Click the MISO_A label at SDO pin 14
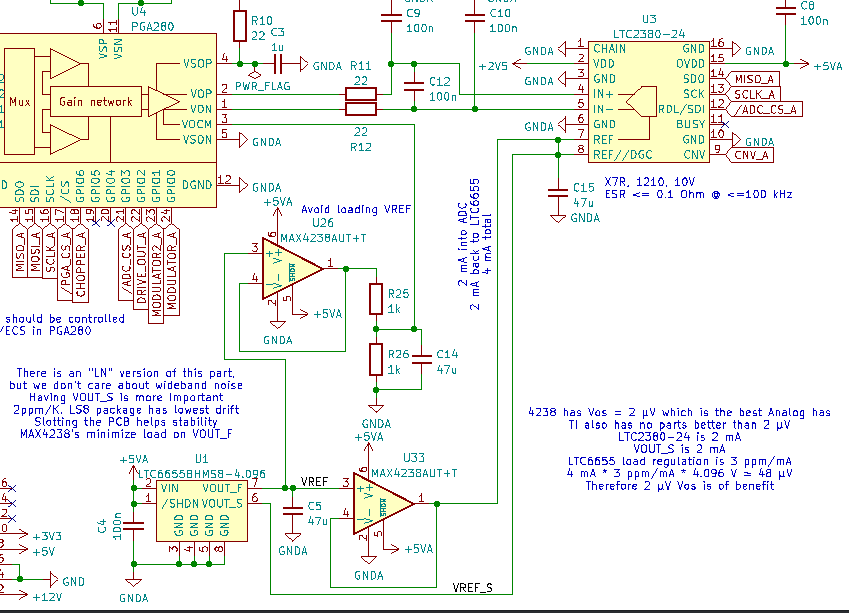Viewport: 849px width, 613px height. tap(753, 79)
